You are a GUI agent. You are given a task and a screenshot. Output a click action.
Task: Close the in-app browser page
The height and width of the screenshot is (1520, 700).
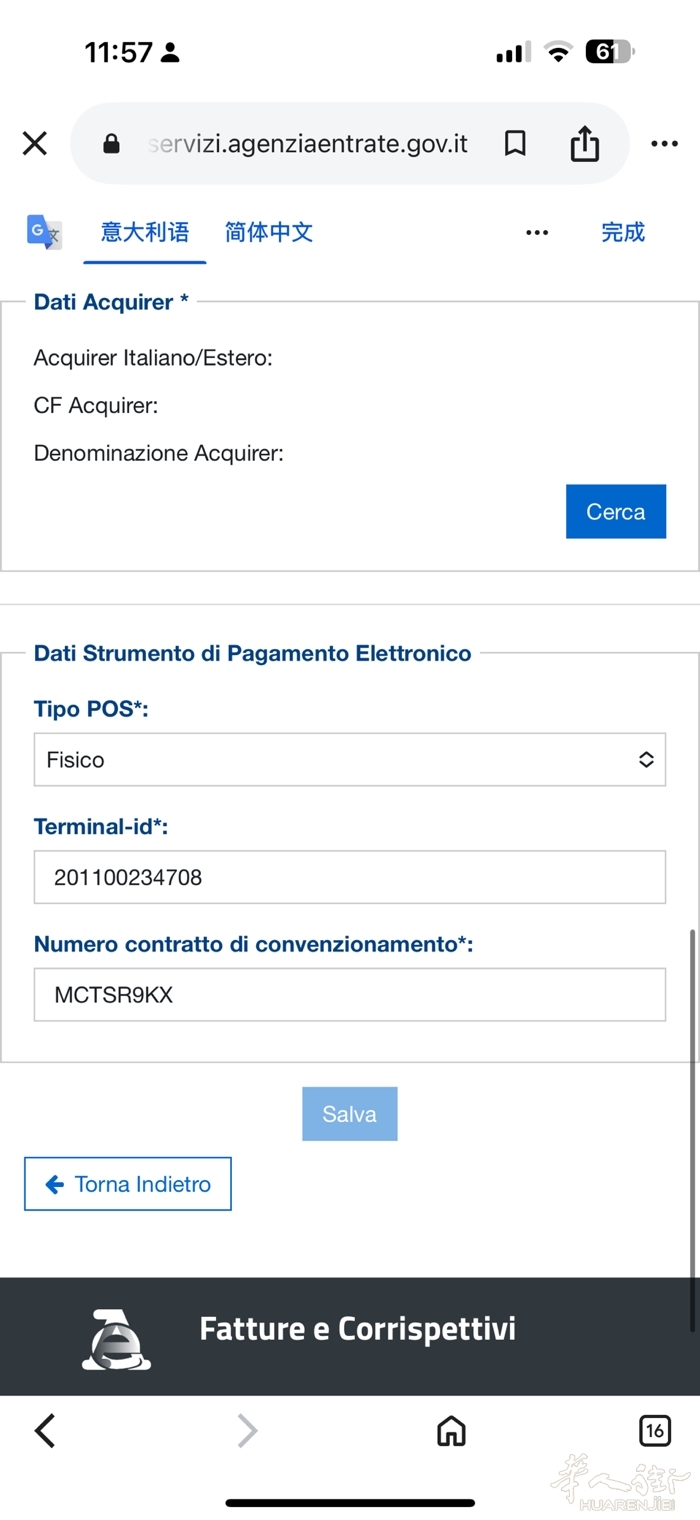click(x=35, y=144)
